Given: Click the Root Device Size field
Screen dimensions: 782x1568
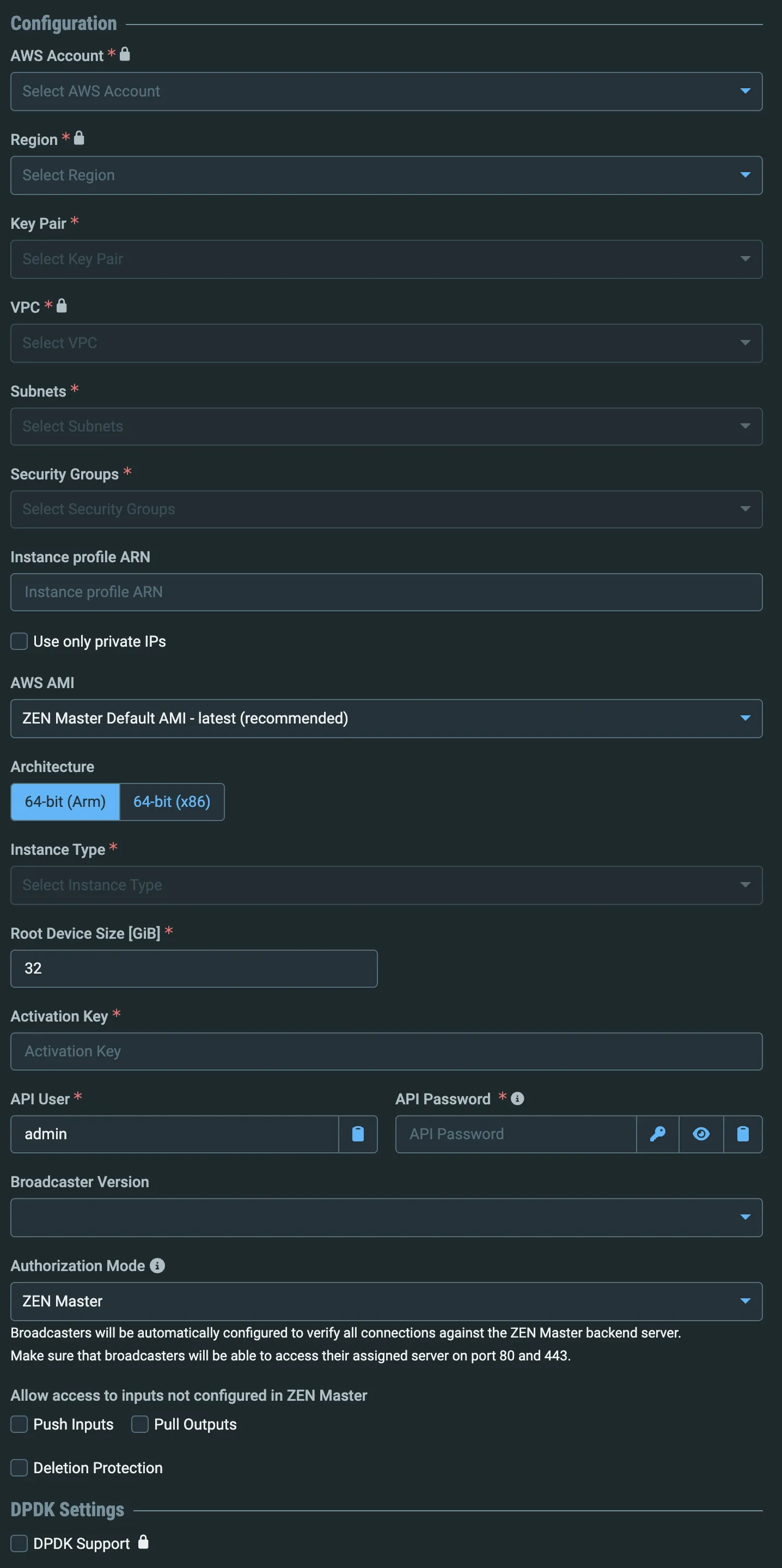Looking at the screenshot, I should 194,969.
